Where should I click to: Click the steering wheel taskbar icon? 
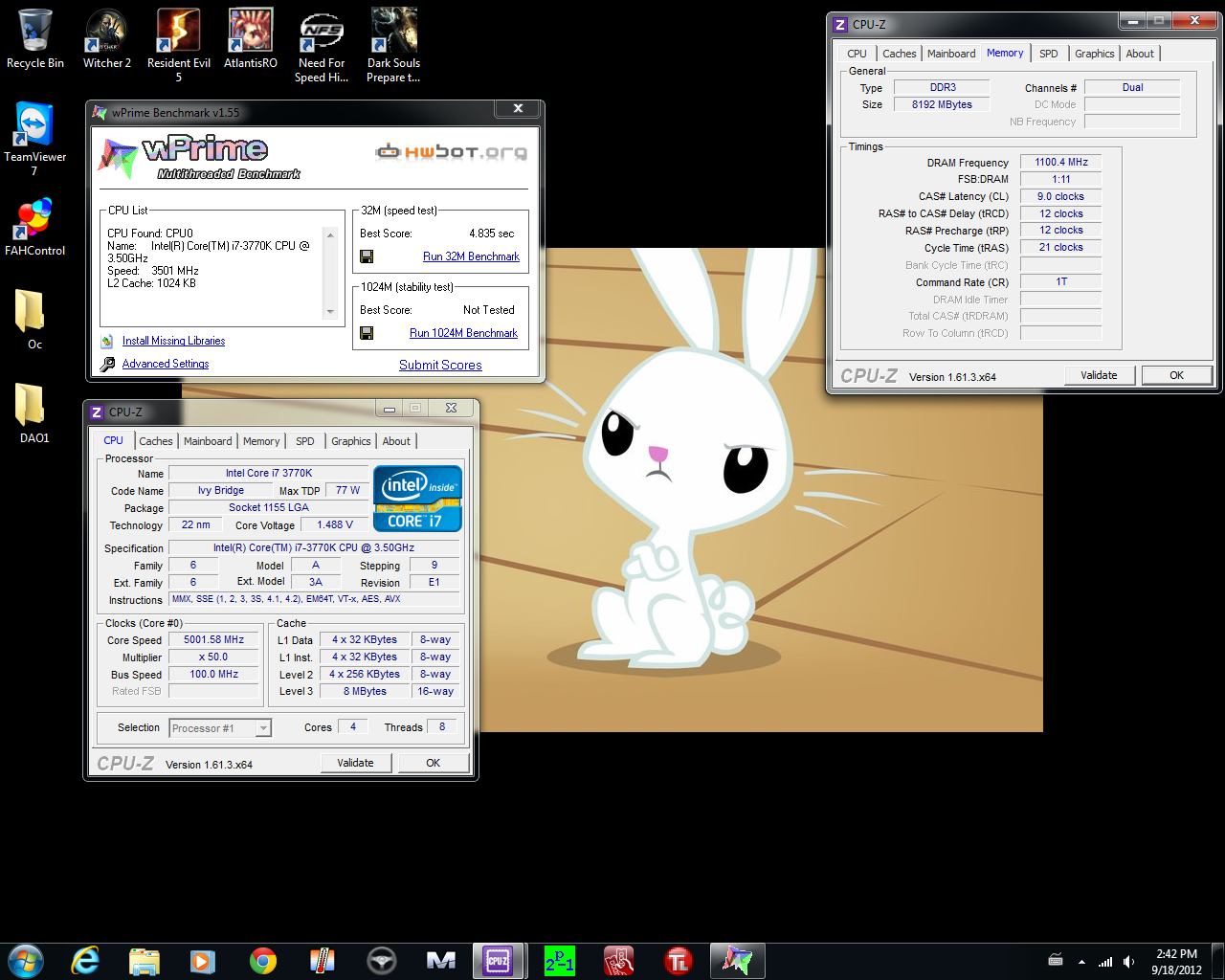pos(381,961)
